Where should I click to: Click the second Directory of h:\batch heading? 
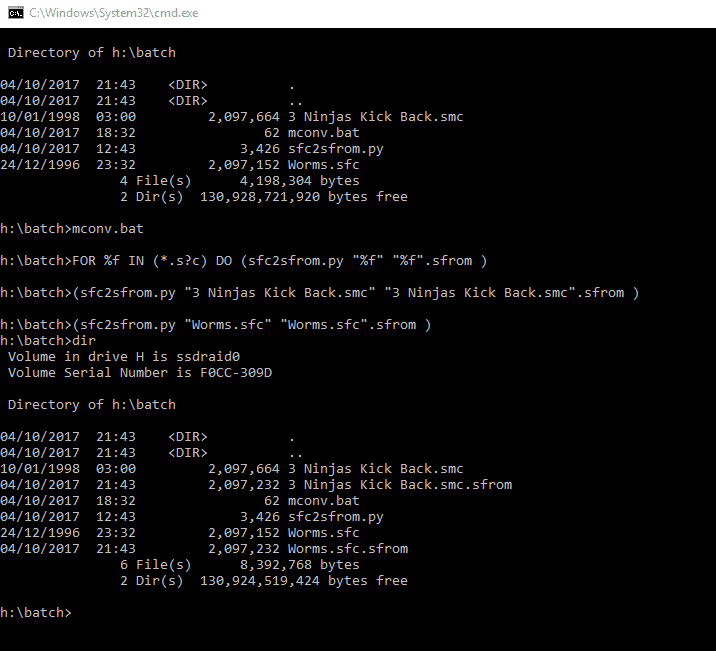(x=92, y=405)
